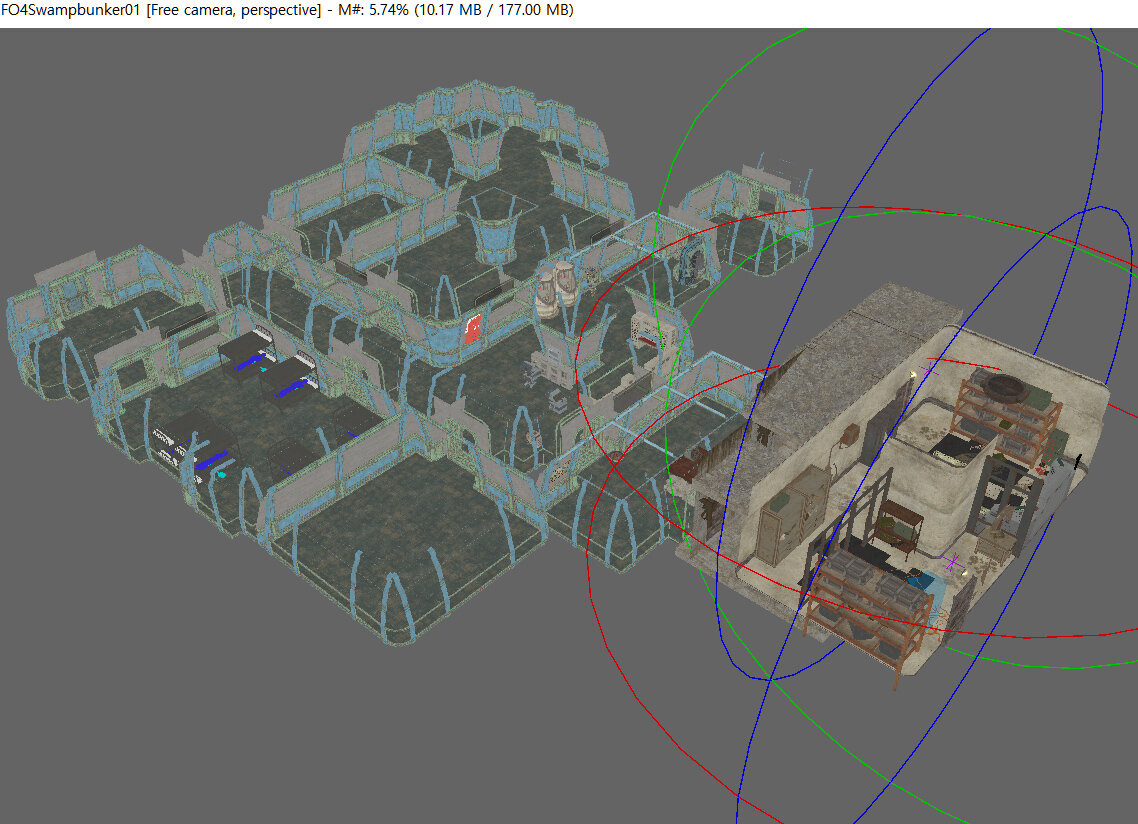This screenshot has height=824, width=1138.
Task: Select the purple light marker near the blue sleeping mat
Action: point(954,561)
